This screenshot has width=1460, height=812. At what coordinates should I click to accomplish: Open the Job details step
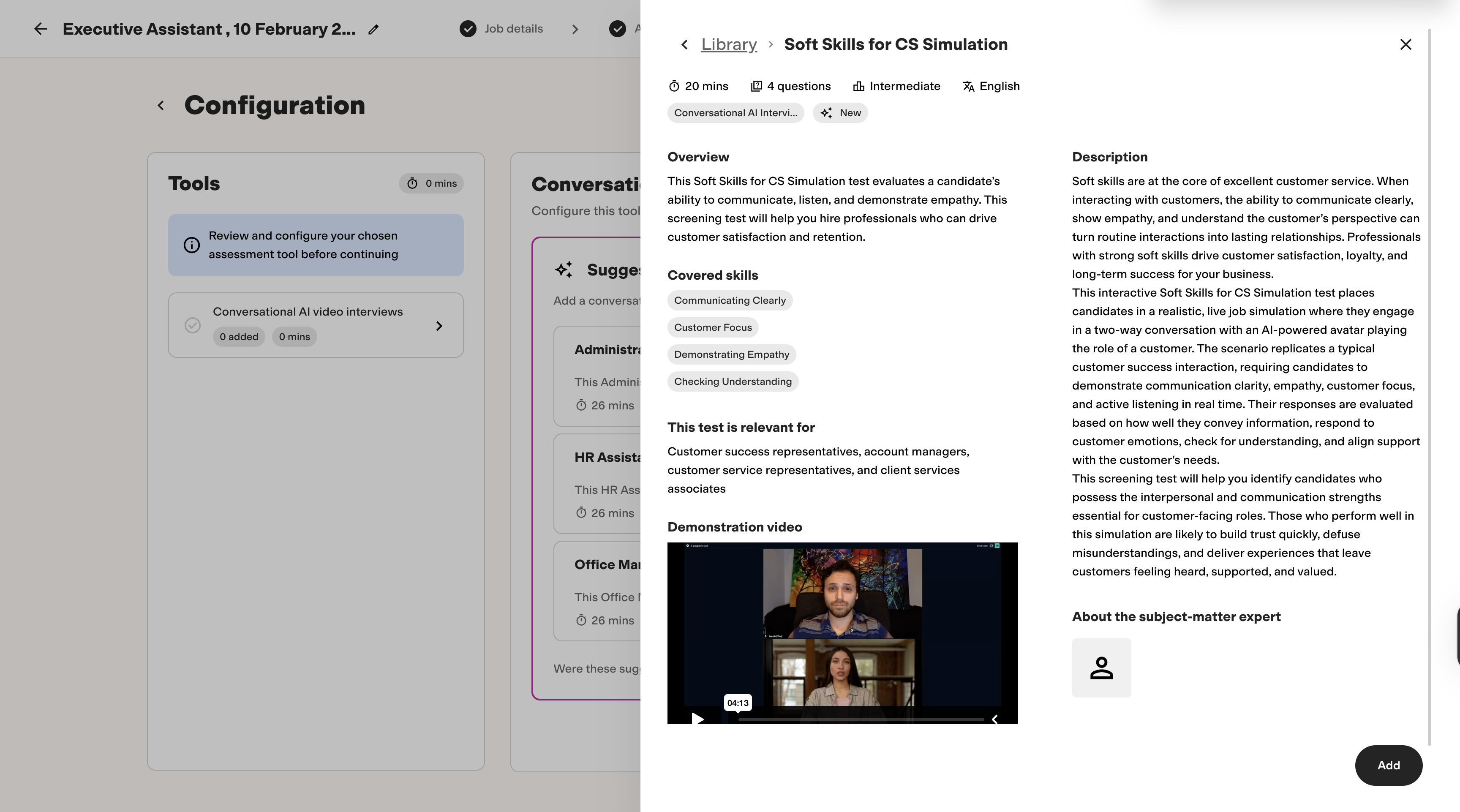pyautogui.click(x=514, y=29)
